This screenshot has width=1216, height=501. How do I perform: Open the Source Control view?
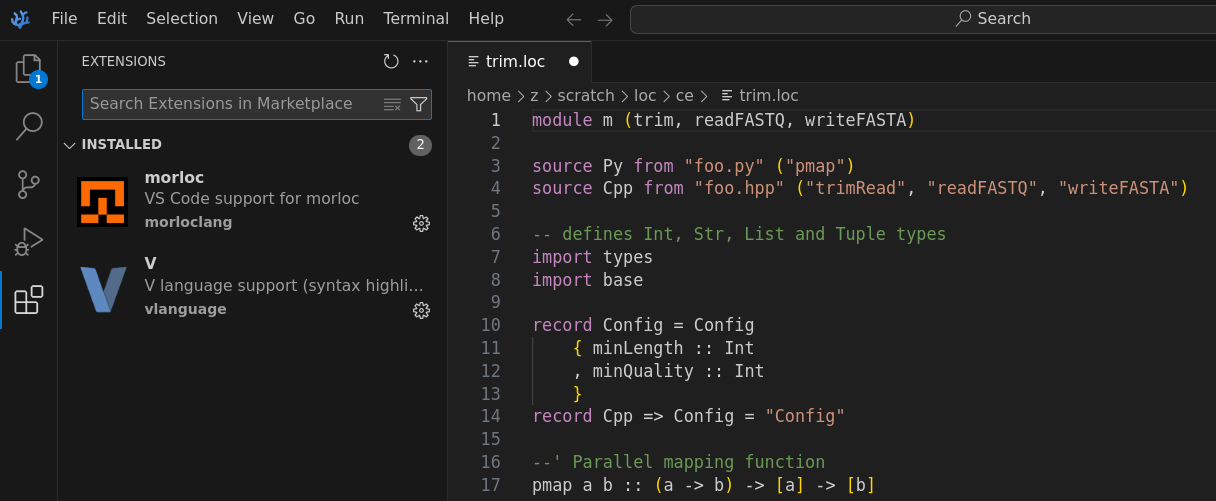pos(29,184)
